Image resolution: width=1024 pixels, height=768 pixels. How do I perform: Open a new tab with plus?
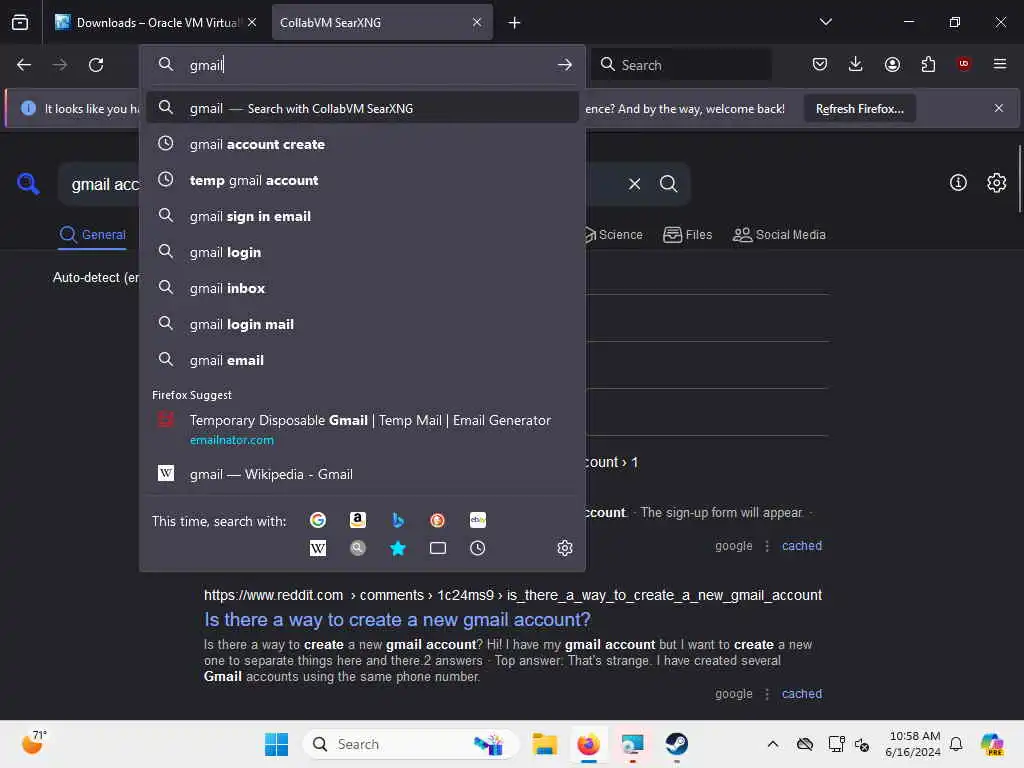[514, 23]
